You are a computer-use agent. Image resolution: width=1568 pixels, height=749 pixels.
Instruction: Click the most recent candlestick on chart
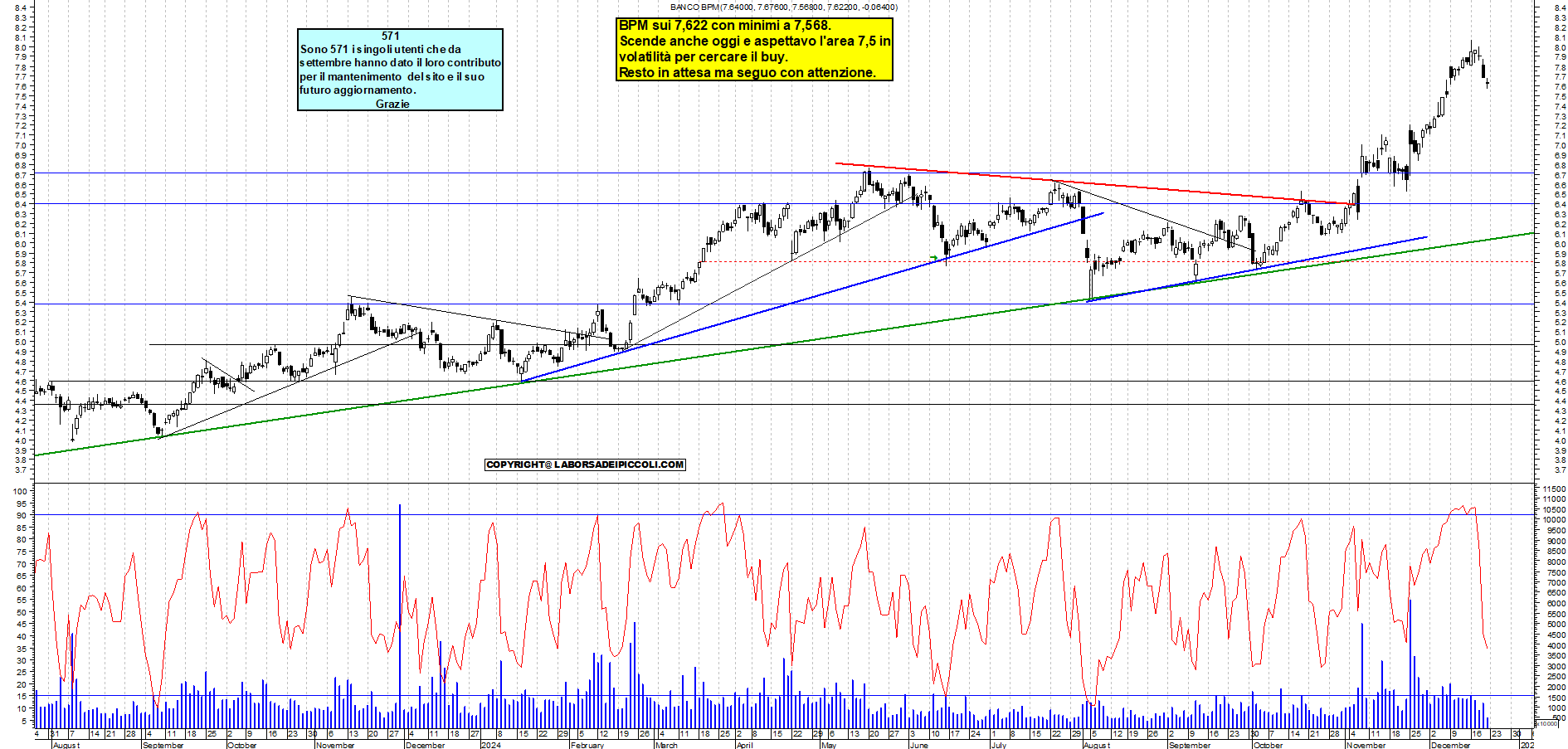click(1488, 83)
